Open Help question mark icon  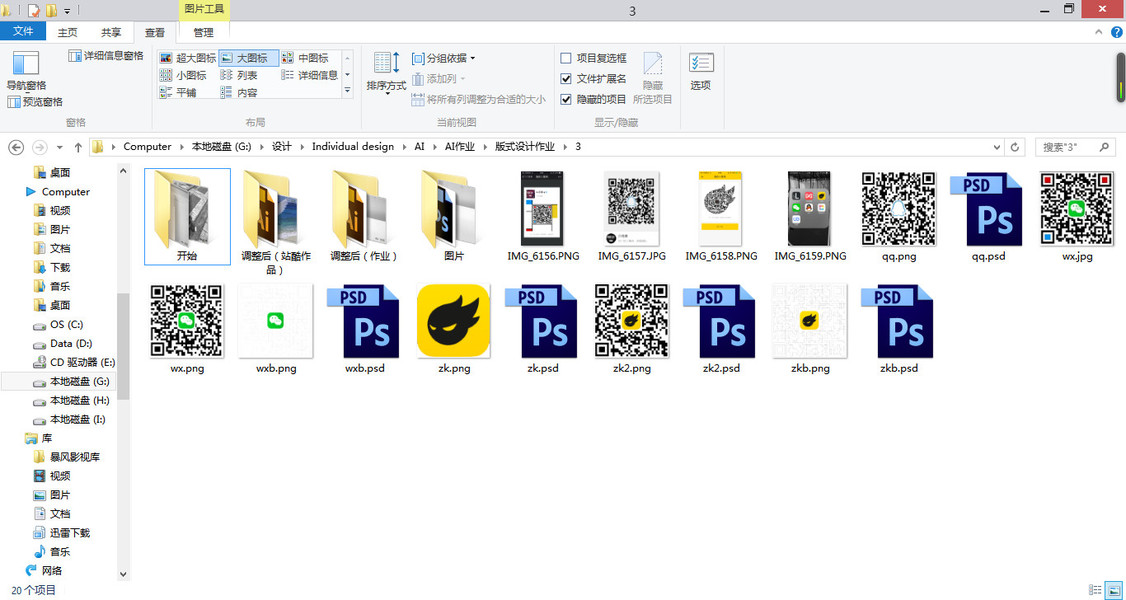[x=1117, y=32]
